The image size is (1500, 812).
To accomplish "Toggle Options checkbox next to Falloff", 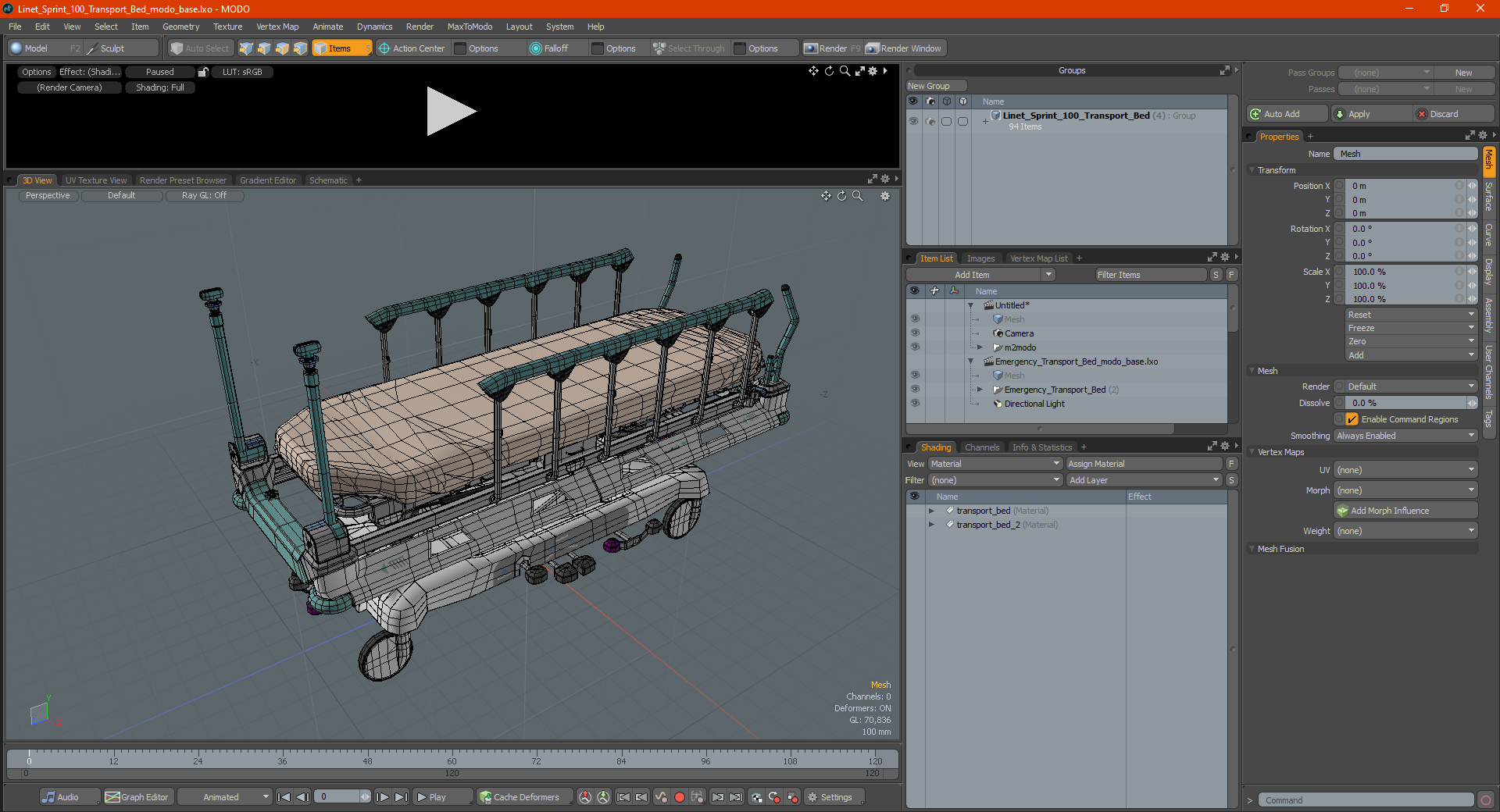I will (x=598, y=48).
